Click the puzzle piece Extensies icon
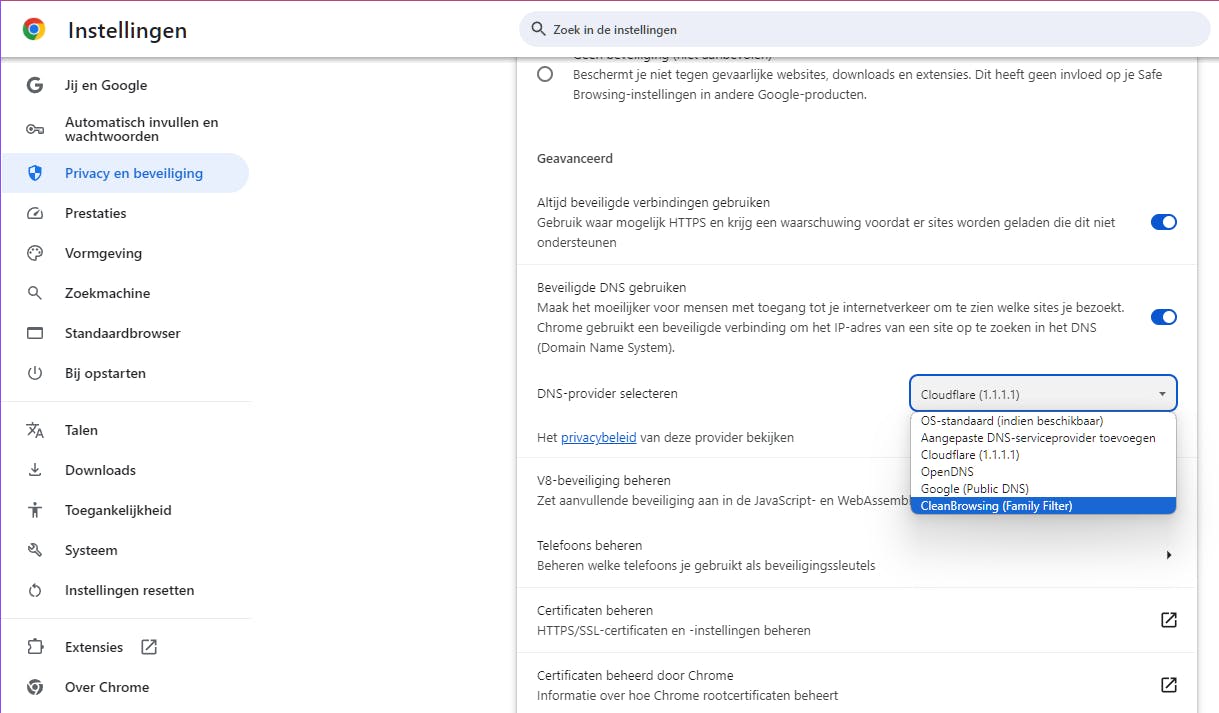 35,647
